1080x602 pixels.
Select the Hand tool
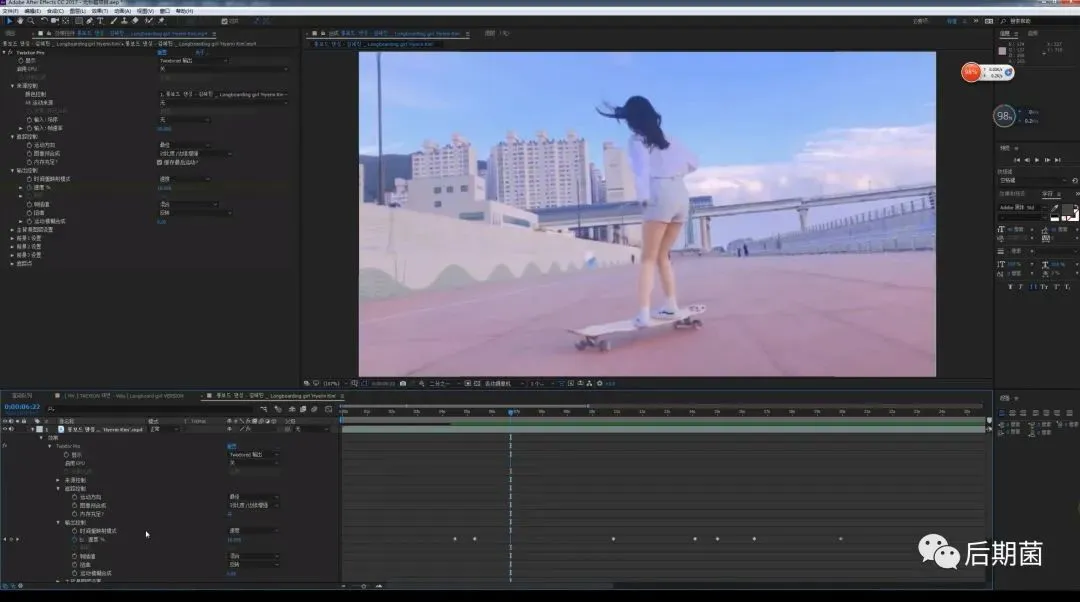pos(19,20)
